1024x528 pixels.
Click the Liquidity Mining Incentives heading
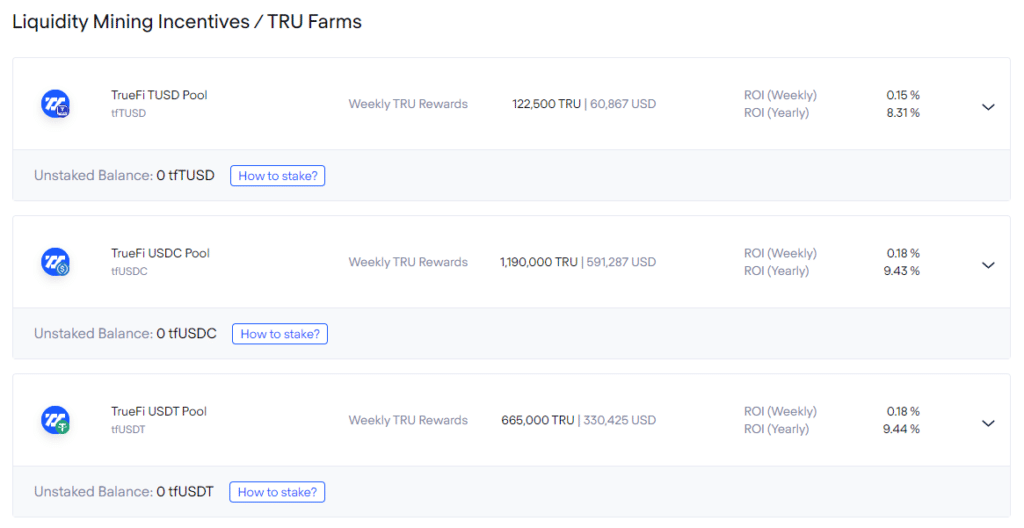[x=187, y=22]
